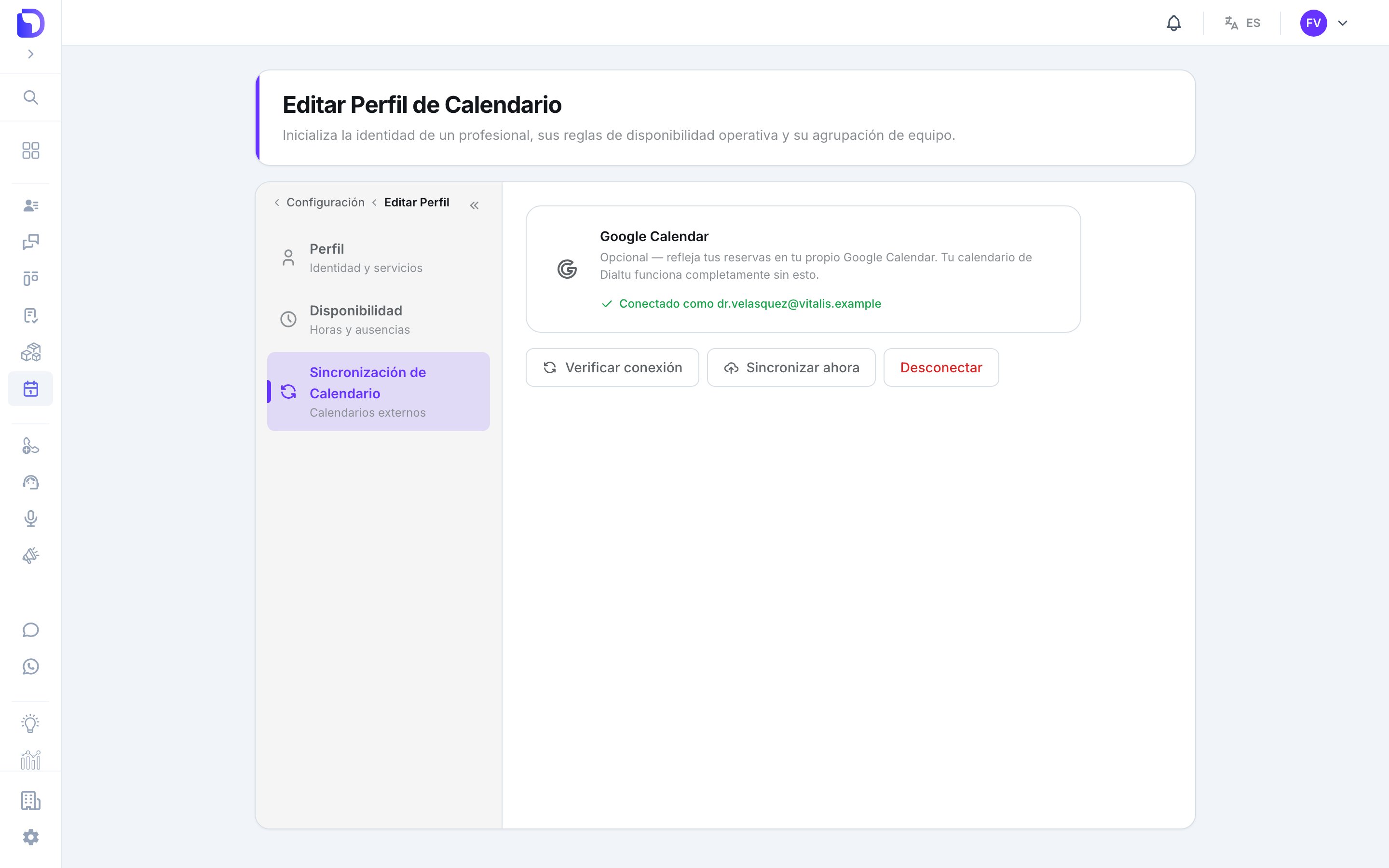Open notifications bell
The image size is (1389, 868).
(x=1174, y=23)
